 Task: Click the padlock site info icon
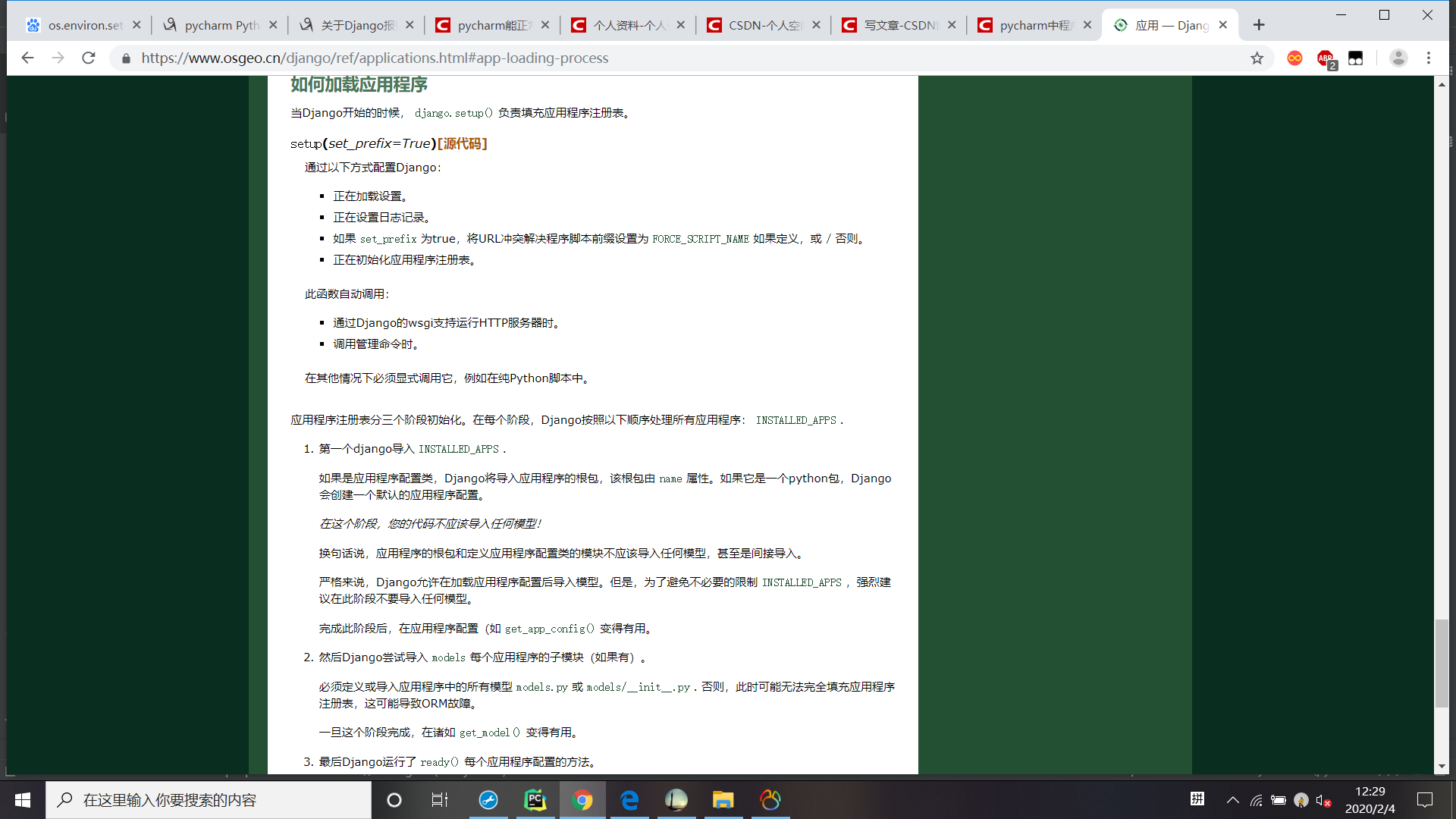pos(127,58)
